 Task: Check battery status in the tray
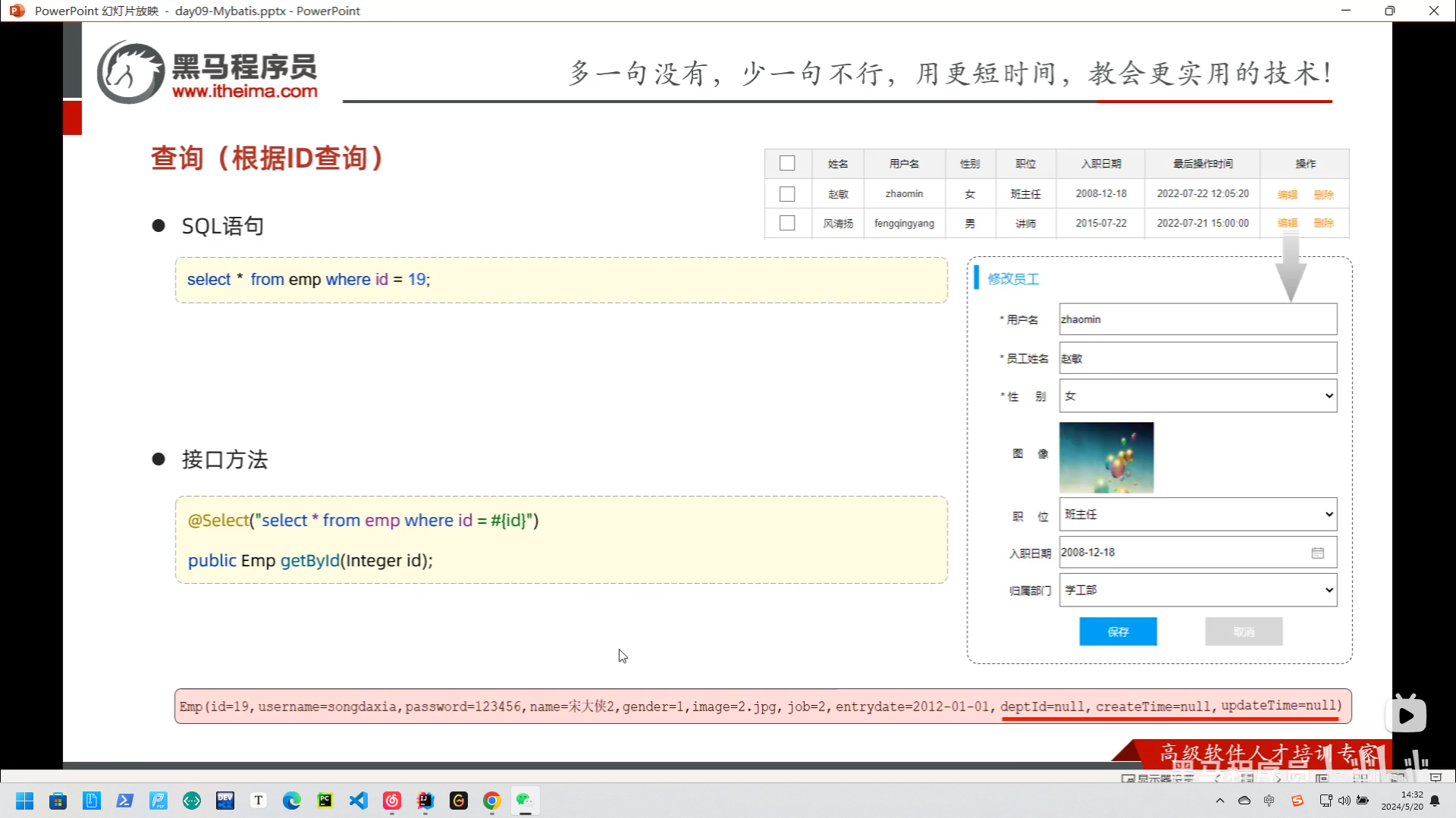(x=1363, y=801)
